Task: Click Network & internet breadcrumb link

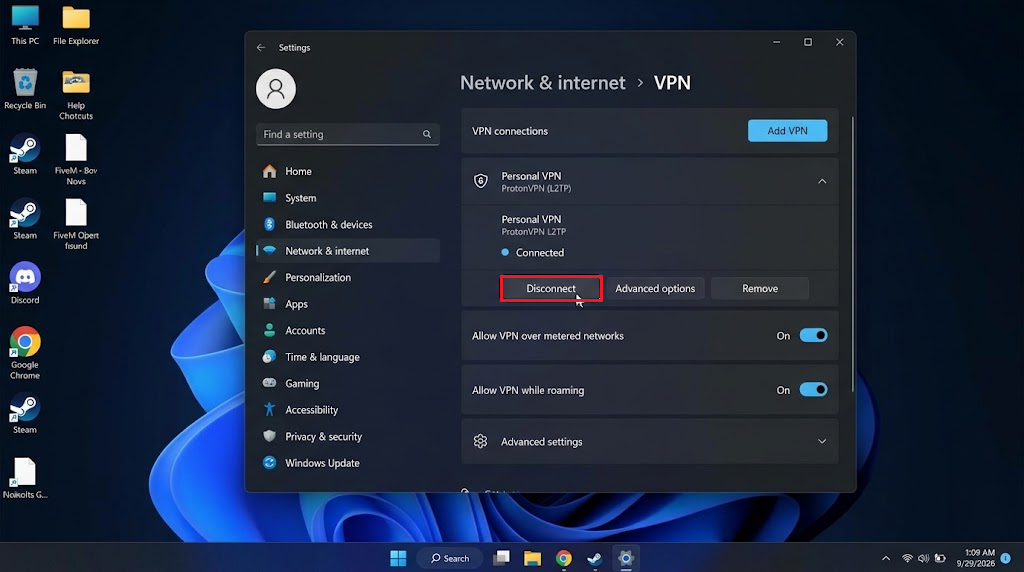Action: tap(543, 83)
